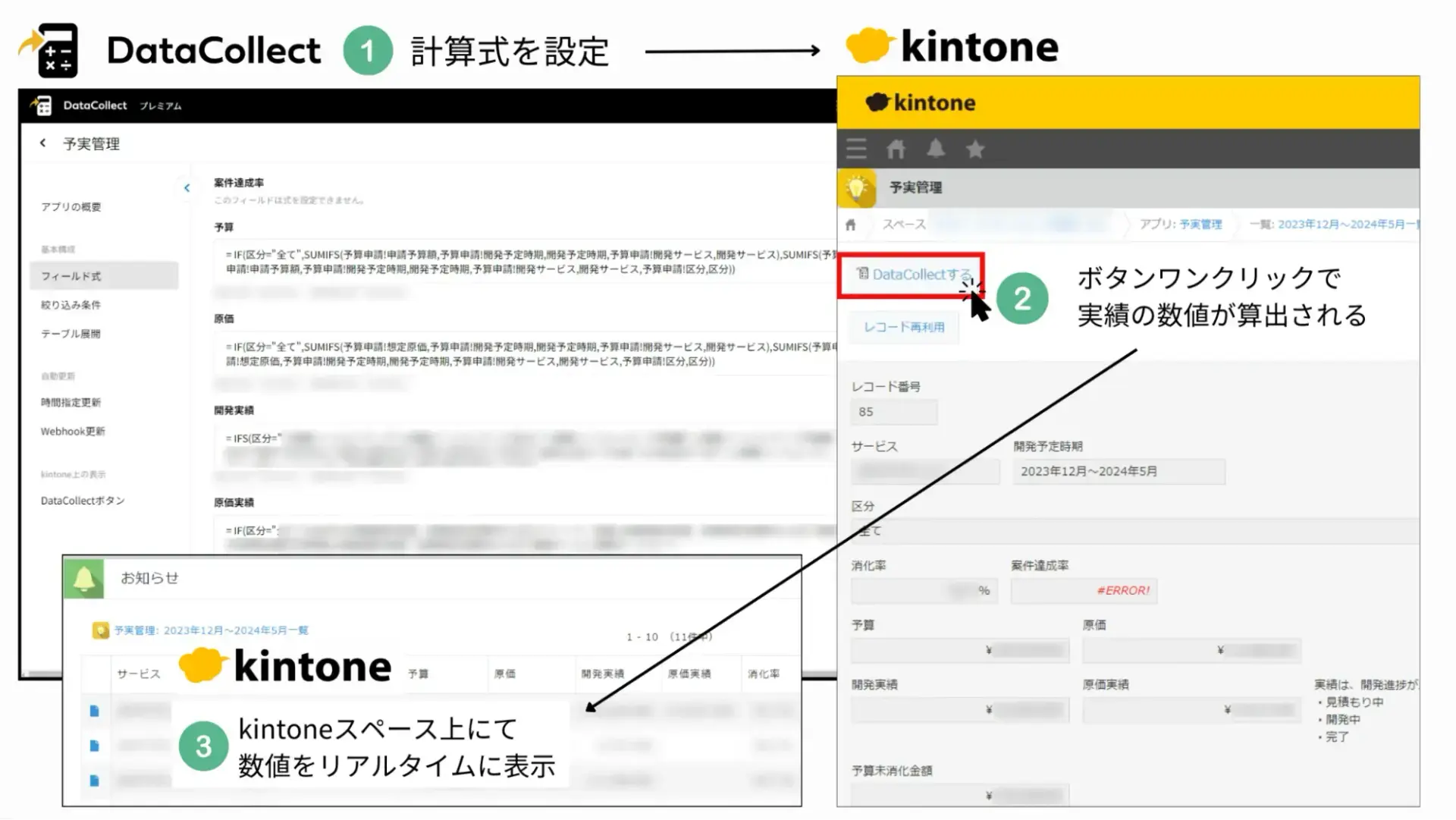Open テーブル展開 sidebar item
Viewport: 1456px width, 820px height.
[x=71, y=334]
